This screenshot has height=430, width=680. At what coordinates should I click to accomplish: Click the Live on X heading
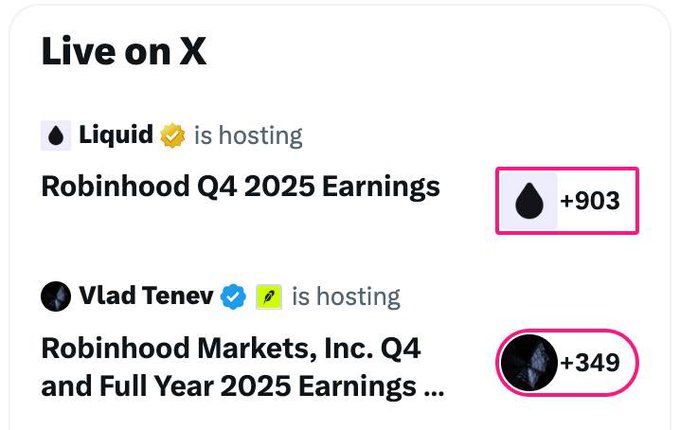click(x=124, y=52)
